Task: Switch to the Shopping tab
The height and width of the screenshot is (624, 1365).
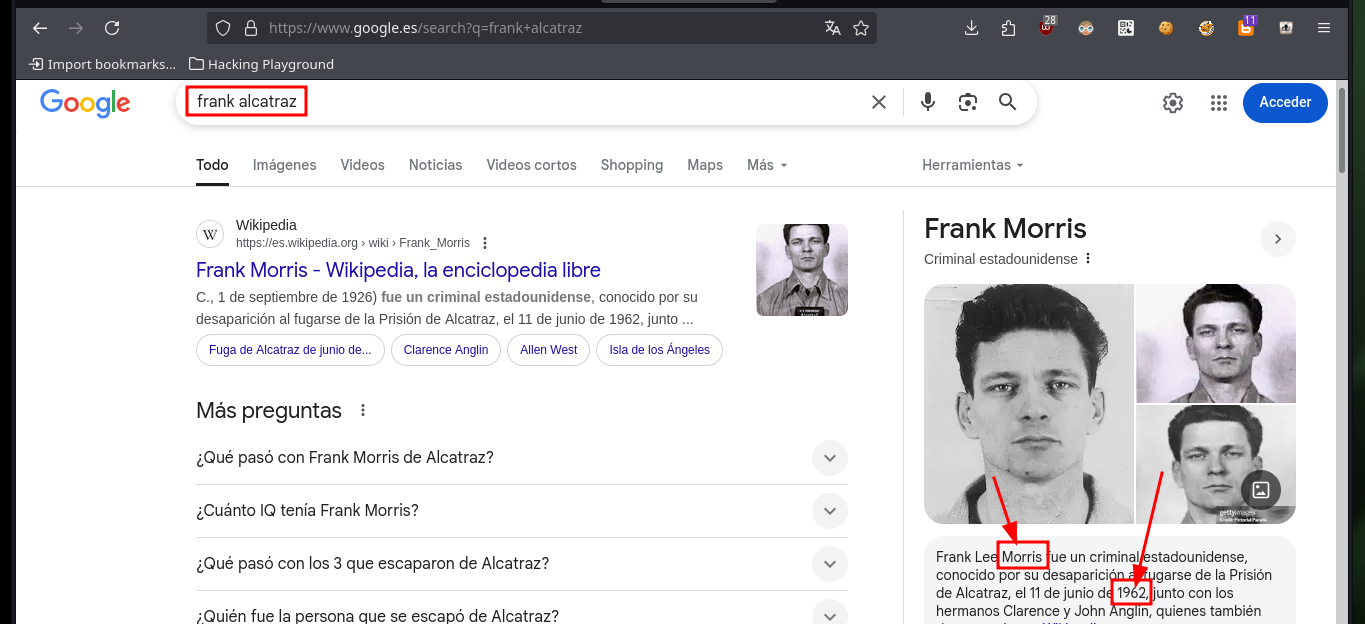Action: coord(632,165)
